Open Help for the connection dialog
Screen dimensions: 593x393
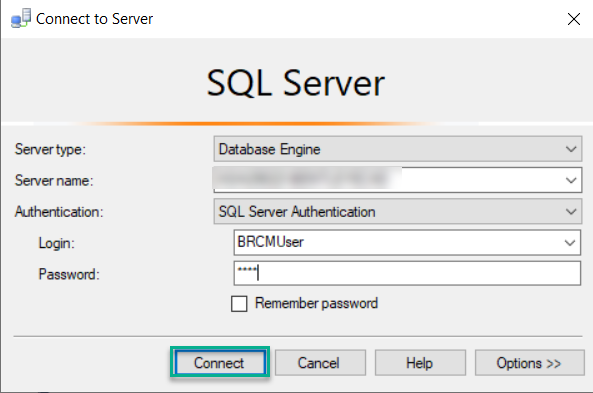(420, 363)
